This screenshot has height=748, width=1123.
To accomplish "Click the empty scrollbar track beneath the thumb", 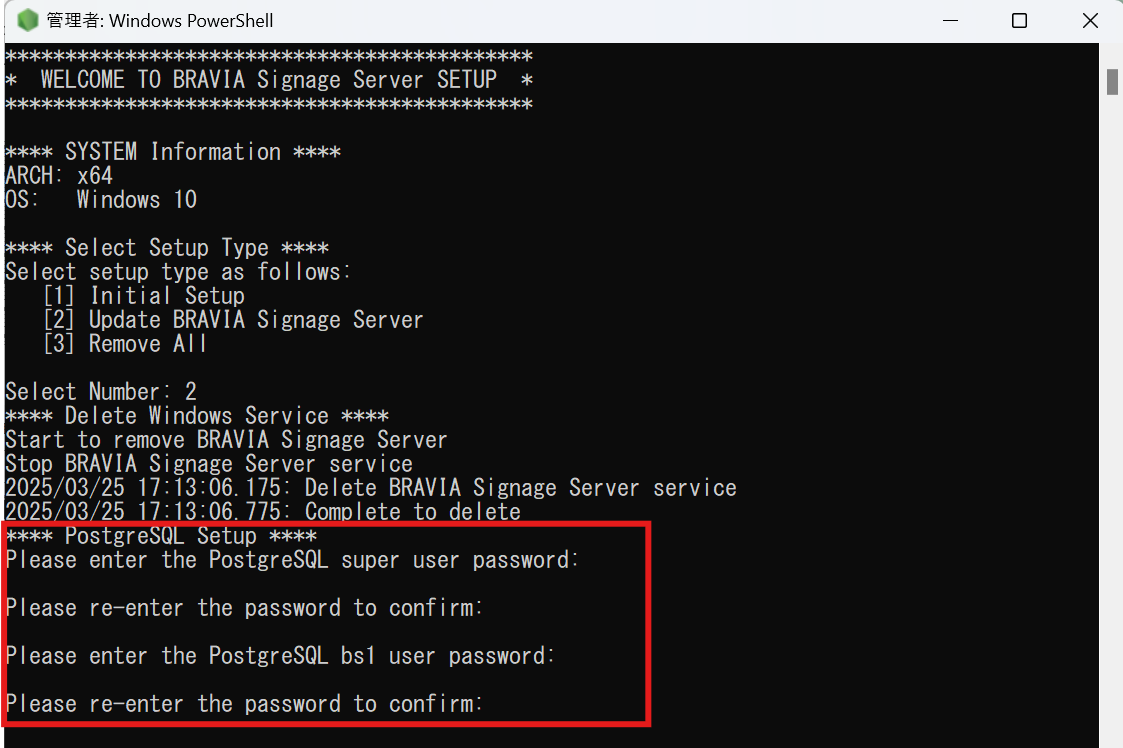I will [x=1112, y=423].
